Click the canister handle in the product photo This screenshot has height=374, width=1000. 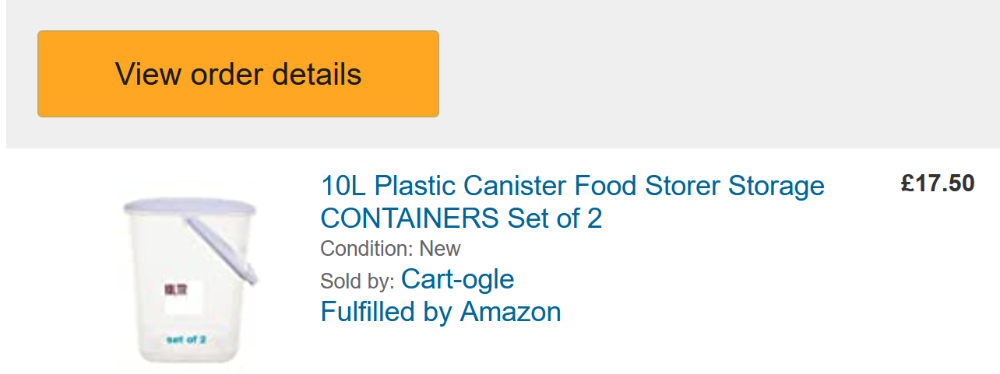(223, 250)
